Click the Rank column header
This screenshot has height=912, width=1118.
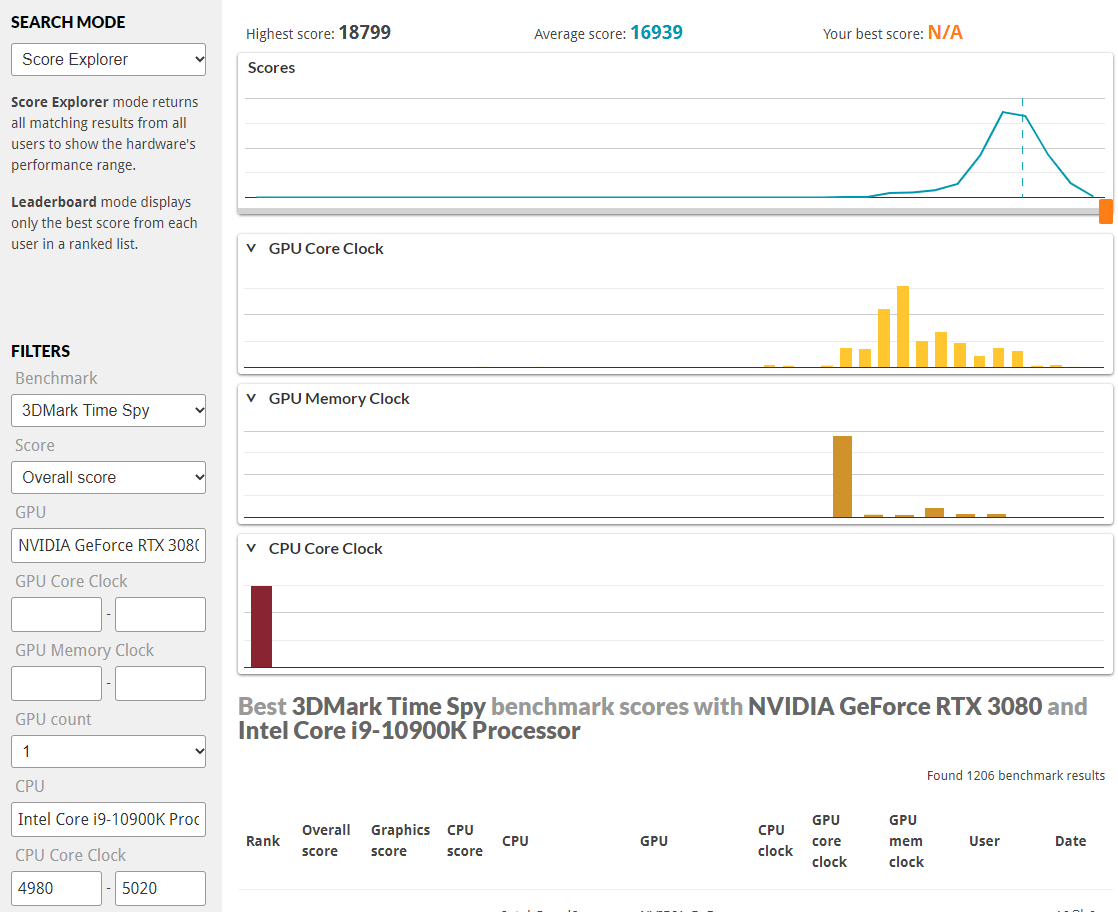[263, 841]
